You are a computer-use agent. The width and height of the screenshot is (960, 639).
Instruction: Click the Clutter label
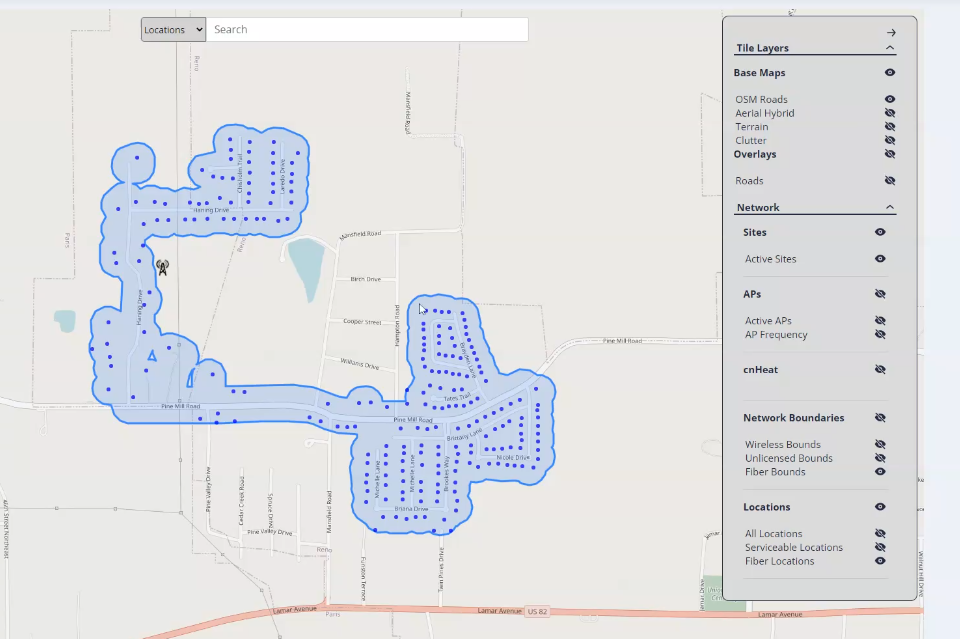pyautogui.click(x=751, y=140)
